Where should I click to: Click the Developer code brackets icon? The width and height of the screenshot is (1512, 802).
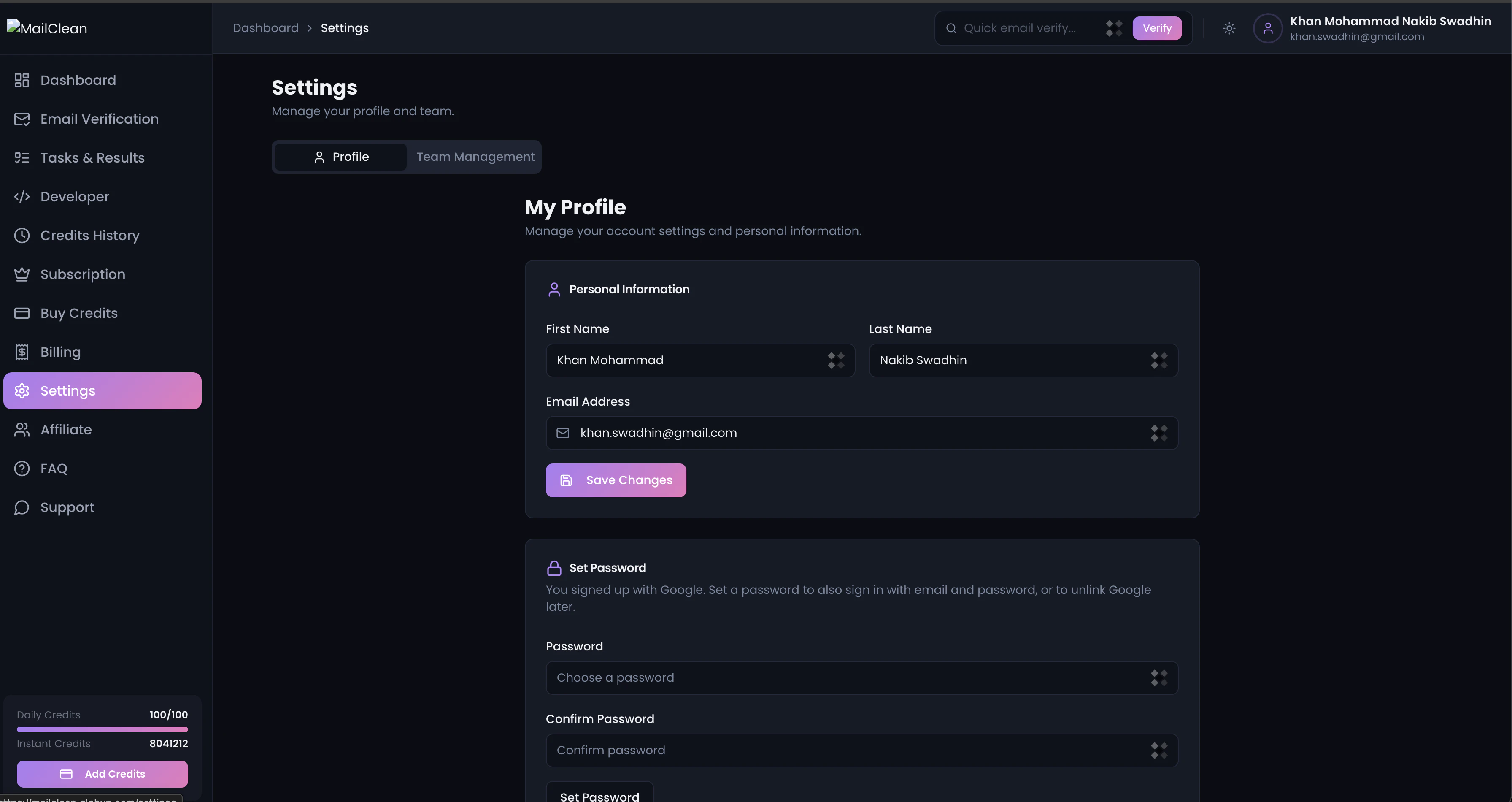point(22,197)
